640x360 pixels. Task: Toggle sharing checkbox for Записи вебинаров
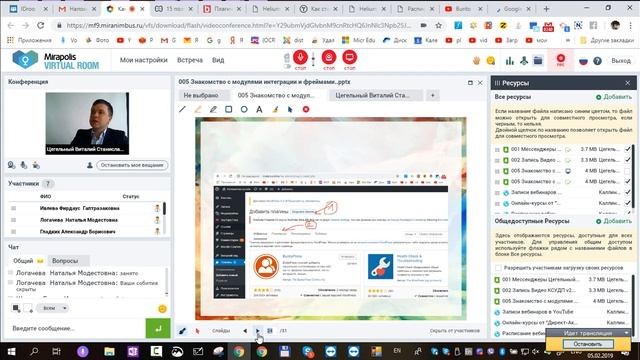[x=628, y=192]
